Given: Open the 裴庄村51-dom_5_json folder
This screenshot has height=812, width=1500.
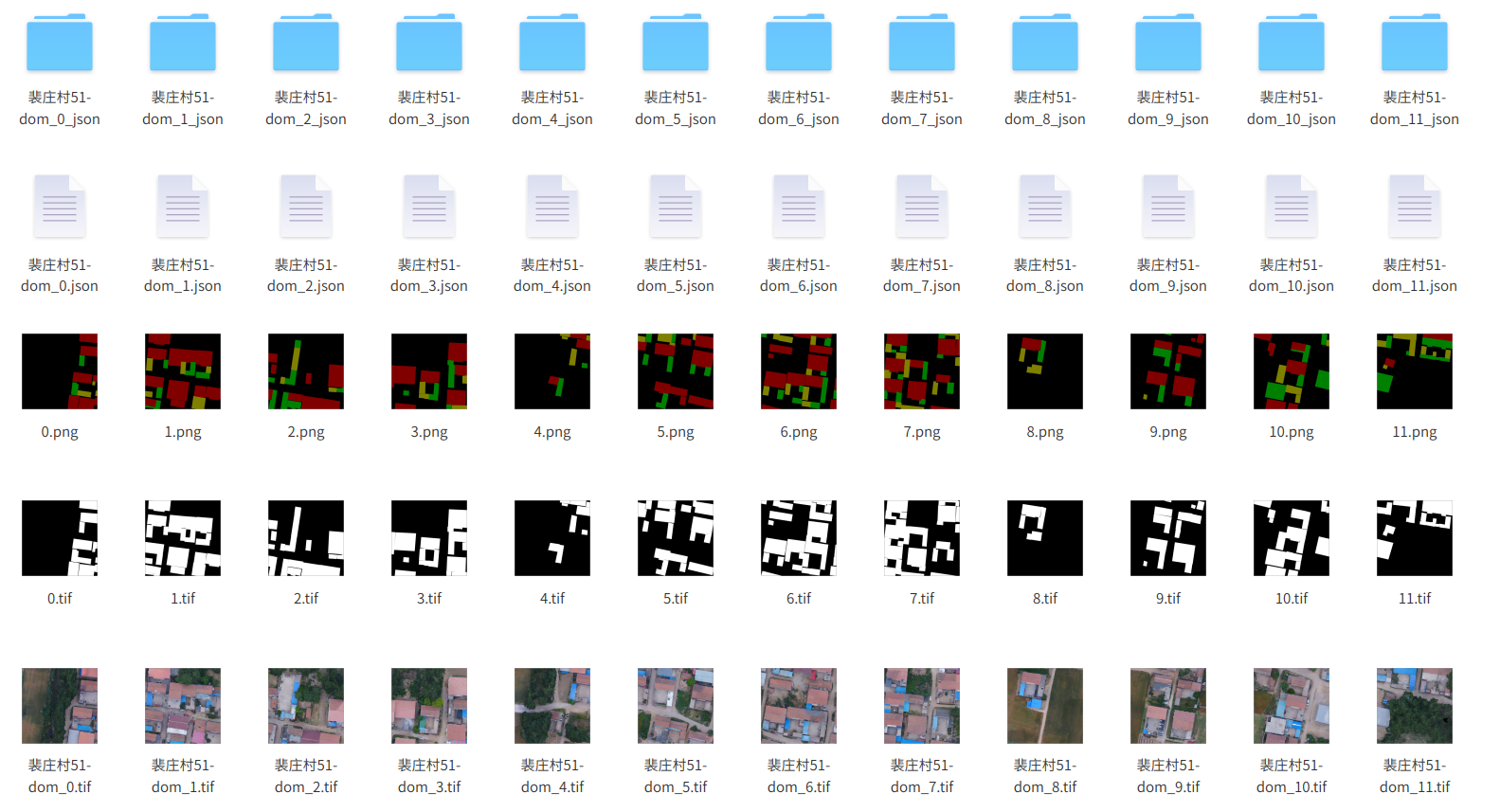Looking at the screenshot, I should 676,43.
